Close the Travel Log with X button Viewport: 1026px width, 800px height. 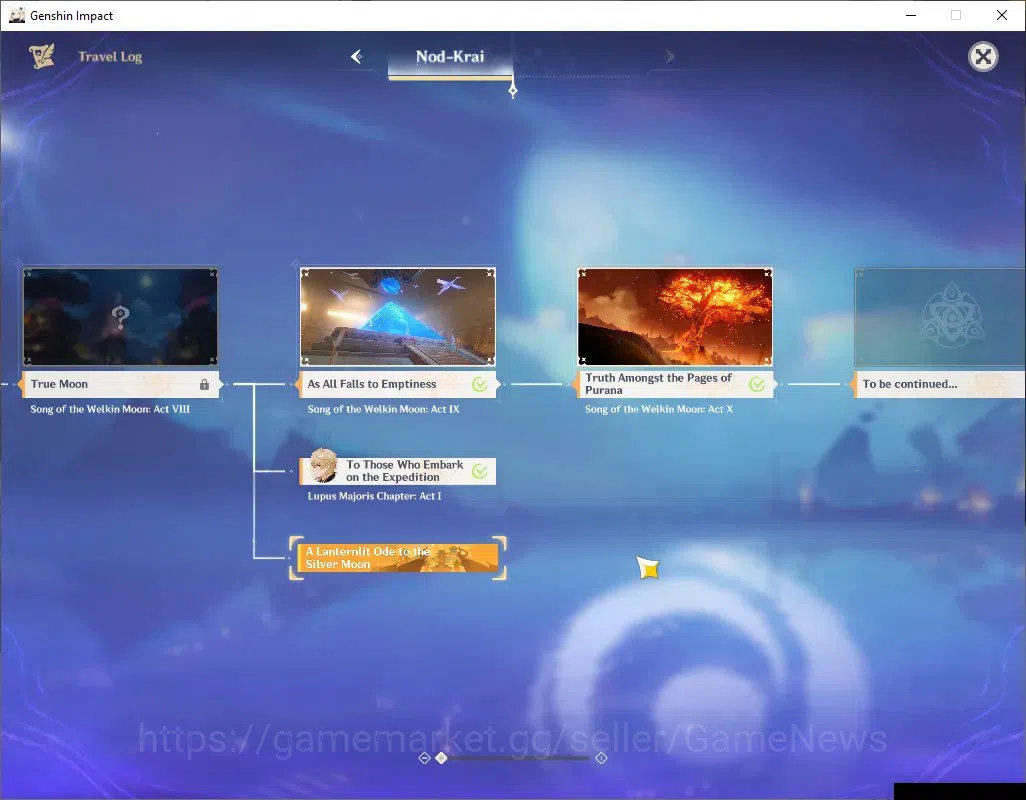(983, 57)
